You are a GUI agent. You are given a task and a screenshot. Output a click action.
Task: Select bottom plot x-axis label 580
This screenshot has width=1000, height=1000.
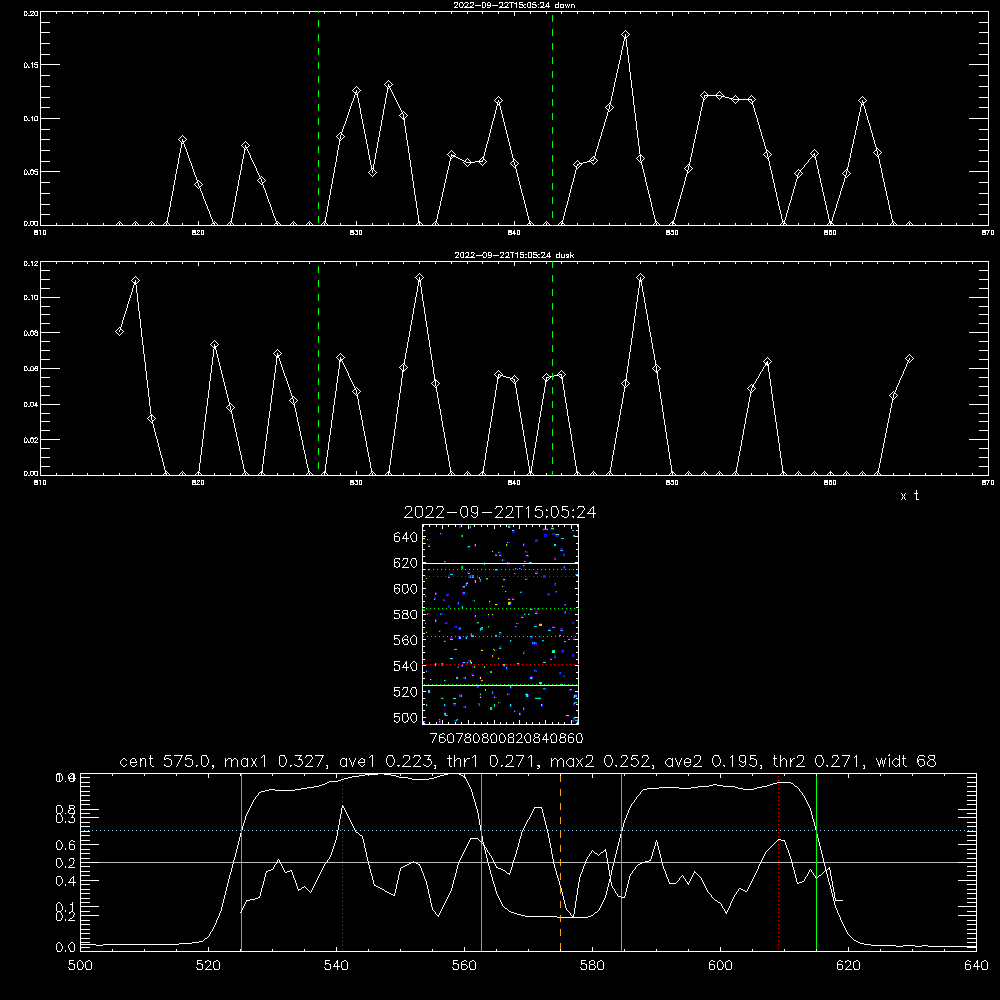pos(592,966)
